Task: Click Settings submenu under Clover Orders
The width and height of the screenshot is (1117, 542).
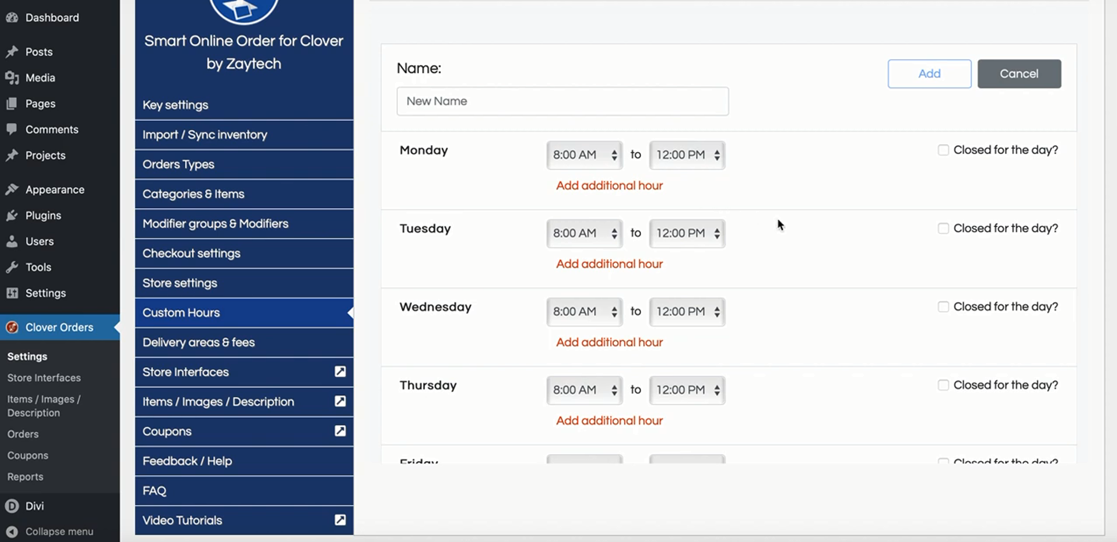Action: click(27, 357)
